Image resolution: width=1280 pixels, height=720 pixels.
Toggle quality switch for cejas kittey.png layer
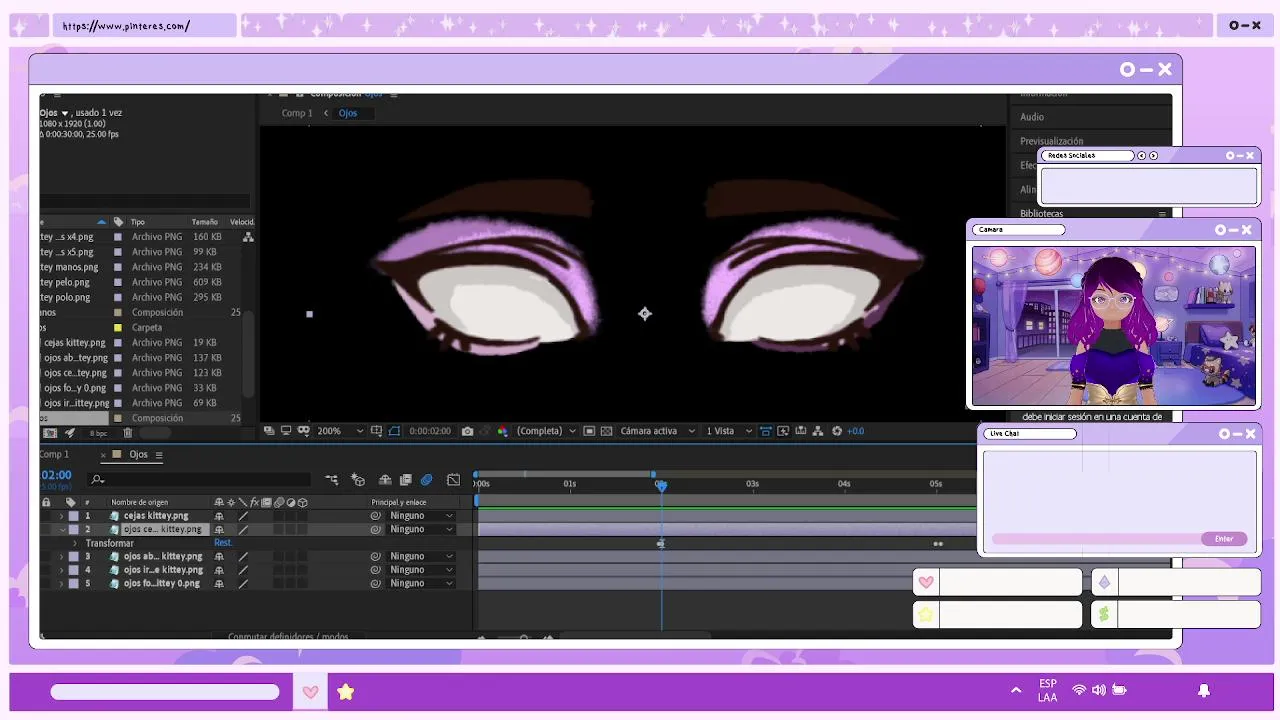click(x=243, y=516)
